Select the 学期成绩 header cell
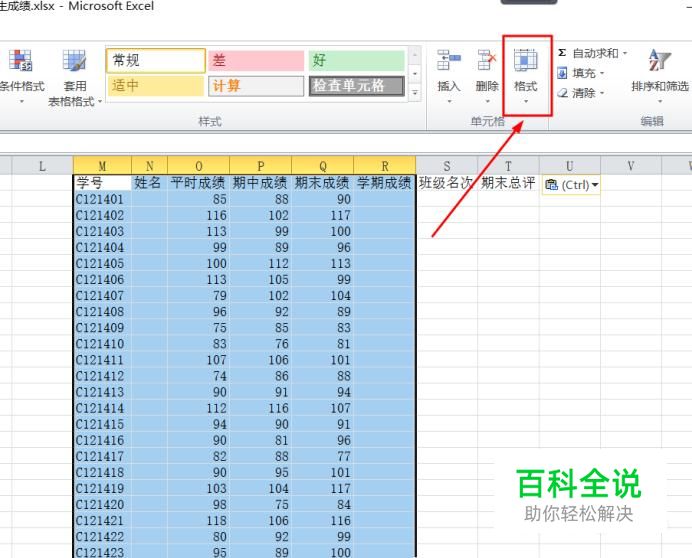The image size is (692, 558). 384,183
